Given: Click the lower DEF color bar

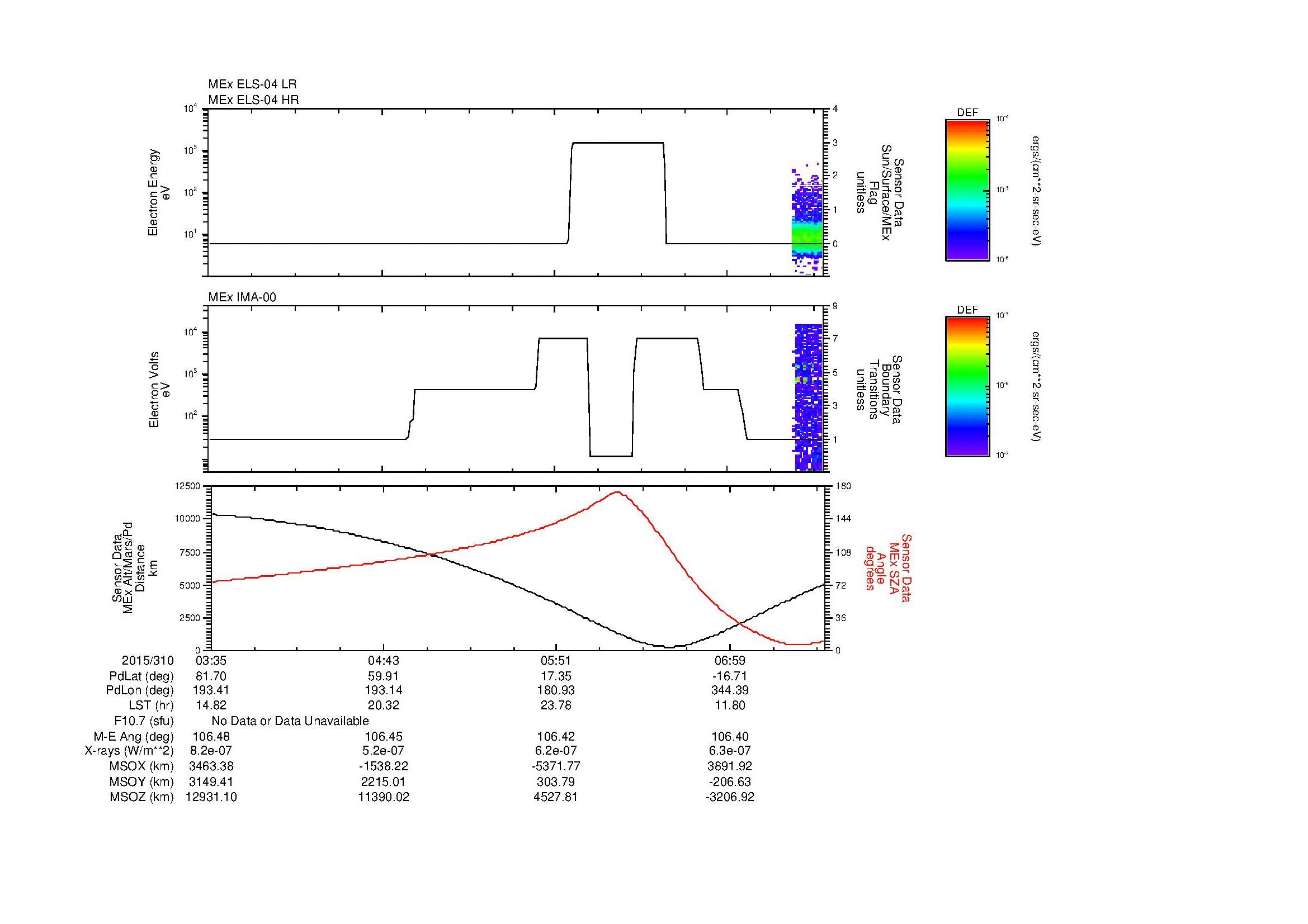Looking at the screenshot, I should point(967,387).
